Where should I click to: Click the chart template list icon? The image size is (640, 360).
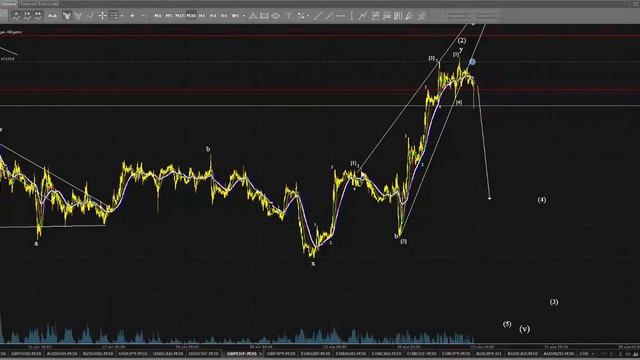tap(113, 16)
